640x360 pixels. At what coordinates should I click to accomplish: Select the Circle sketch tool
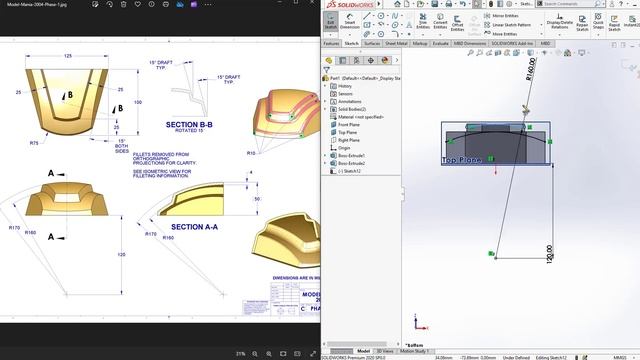[381, 16]
